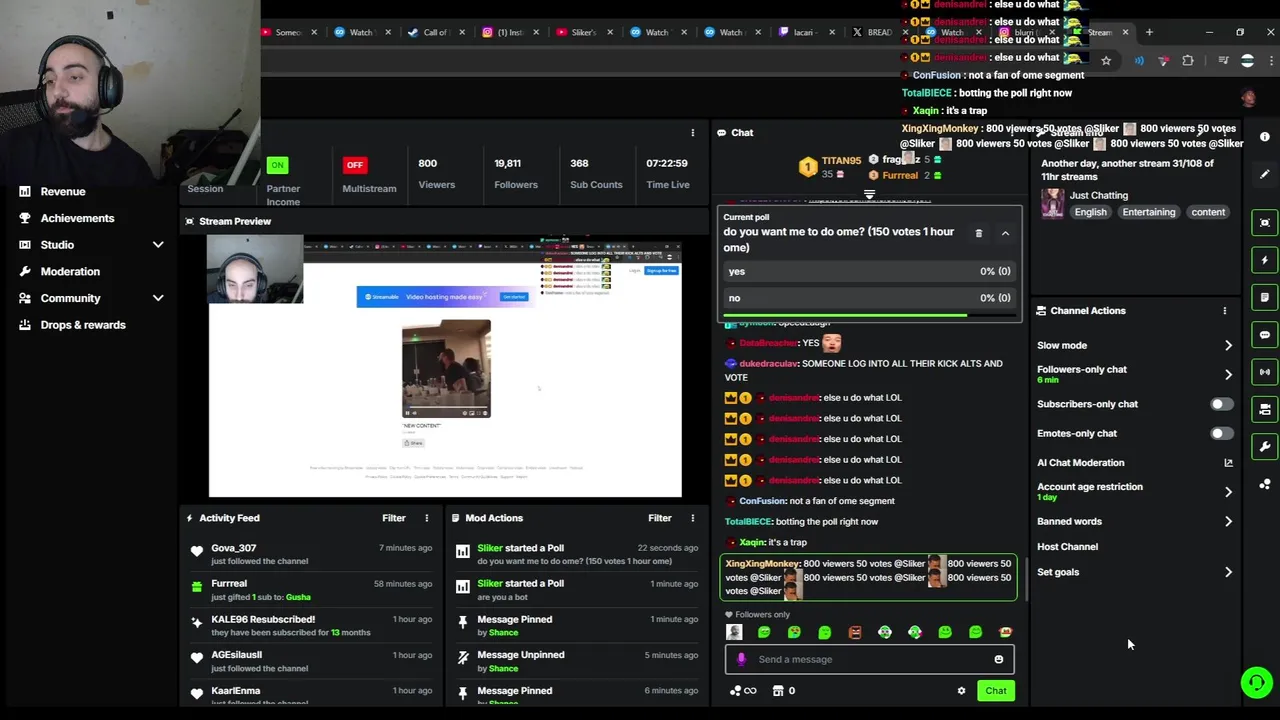Click the shop icon next to 0

click(778, 691)
